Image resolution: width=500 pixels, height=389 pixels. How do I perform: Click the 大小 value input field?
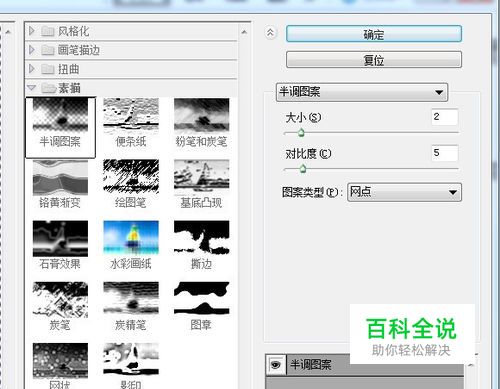(445, 117)
